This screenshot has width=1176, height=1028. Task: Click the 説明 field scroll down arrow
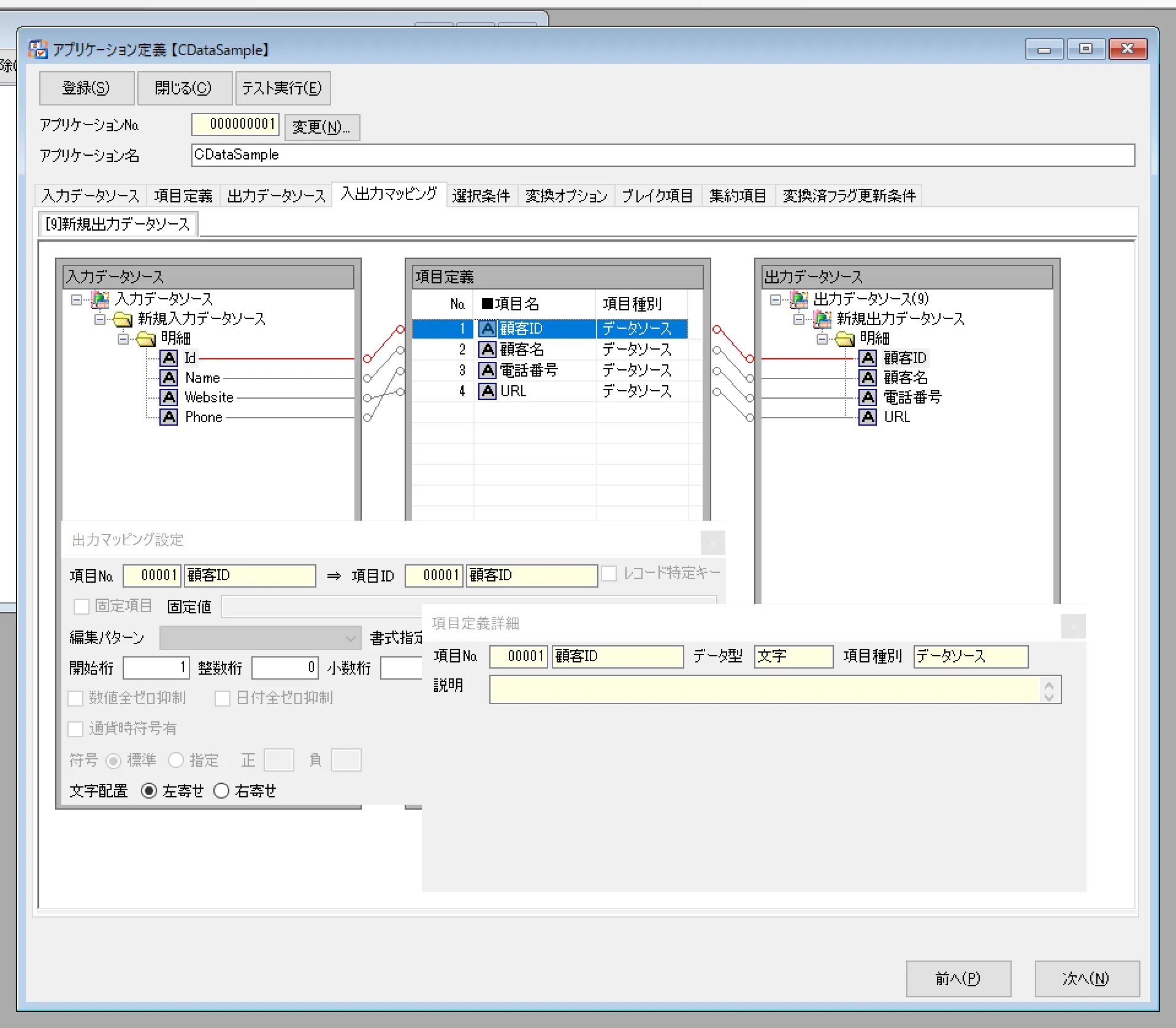[1049, 697]
